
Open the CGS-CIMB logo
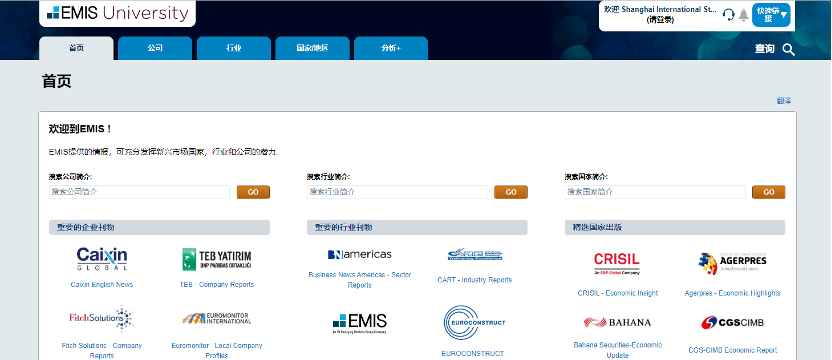tap(732, 322)
